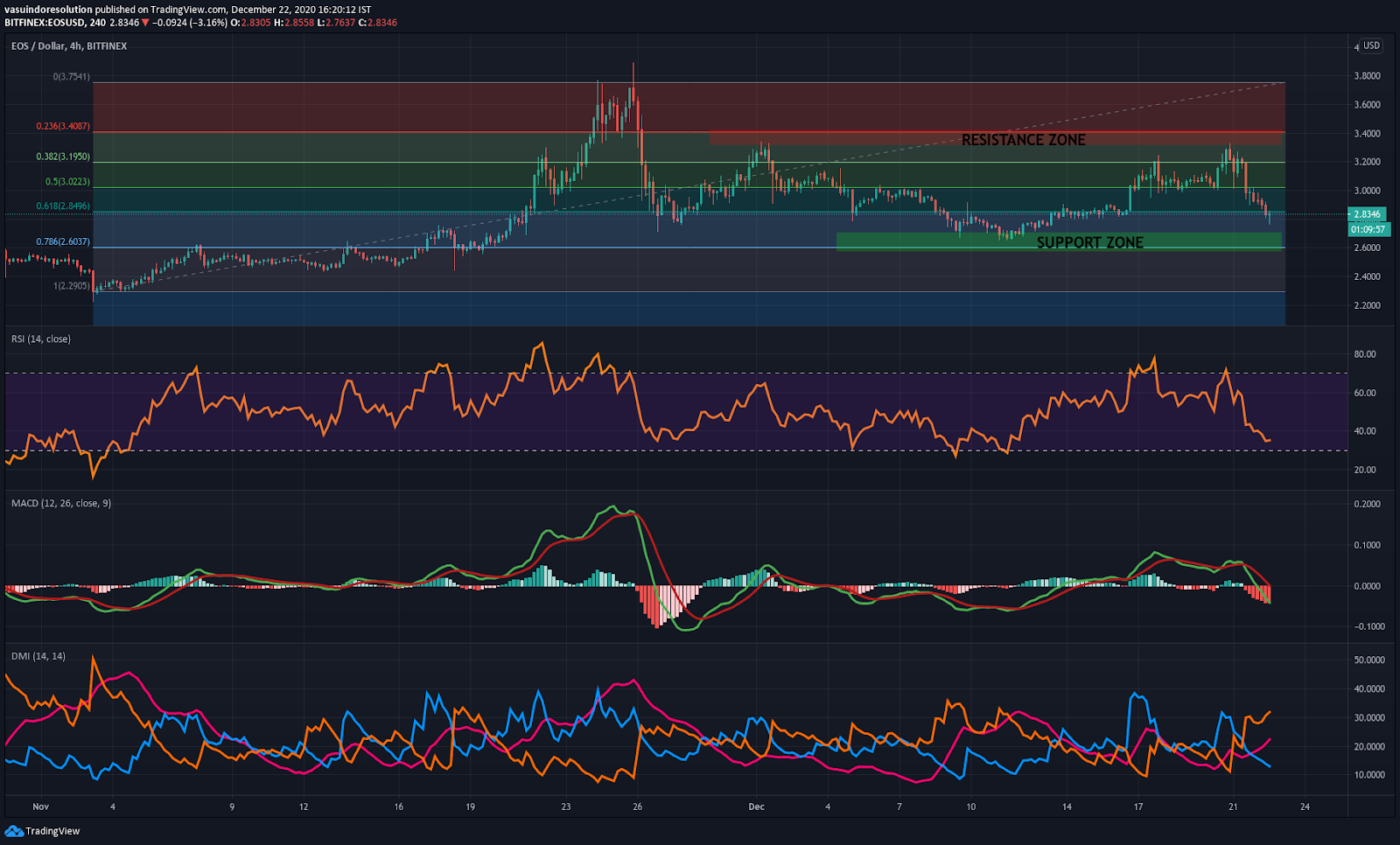Click the 9 date label on time axis
This screenshot has height=845, width=1400.
click(232, 807)
